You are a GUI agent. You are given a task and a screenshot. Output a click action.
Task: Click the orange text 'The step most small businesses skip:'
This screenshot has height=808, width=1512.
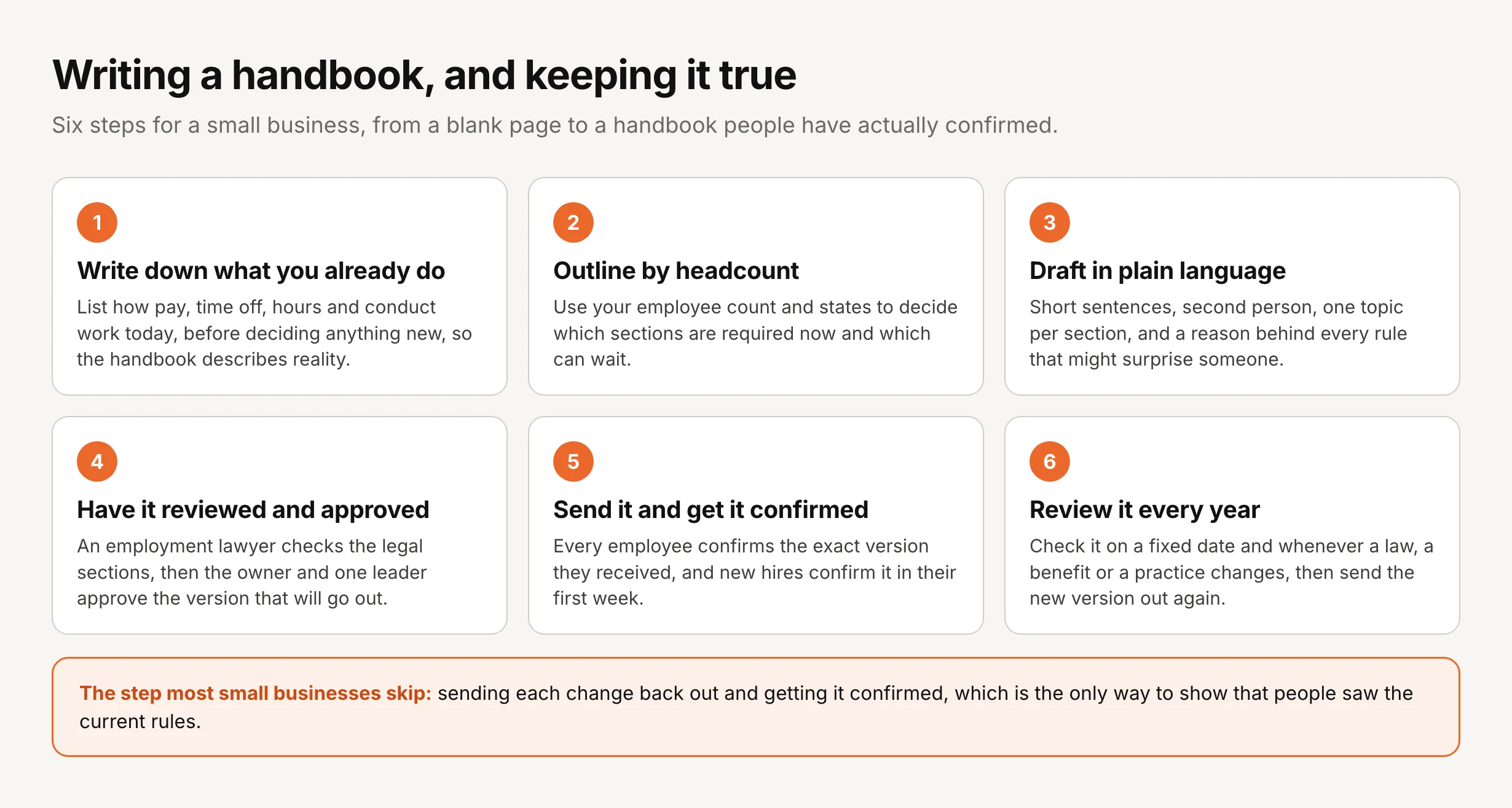coord(256,693)
